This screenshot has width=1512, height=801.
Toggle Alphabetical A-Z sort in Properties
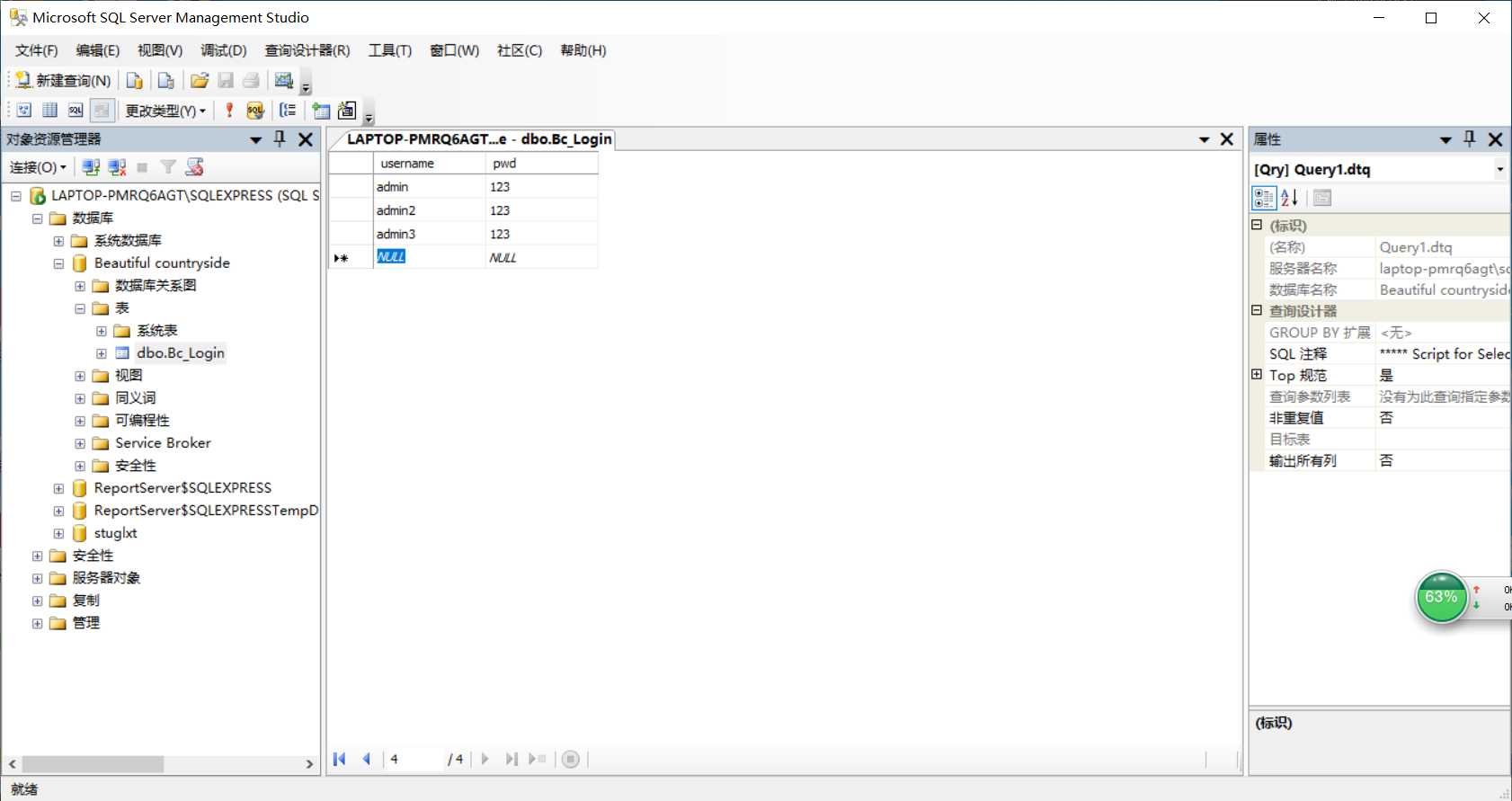[x=1289, y=198]
